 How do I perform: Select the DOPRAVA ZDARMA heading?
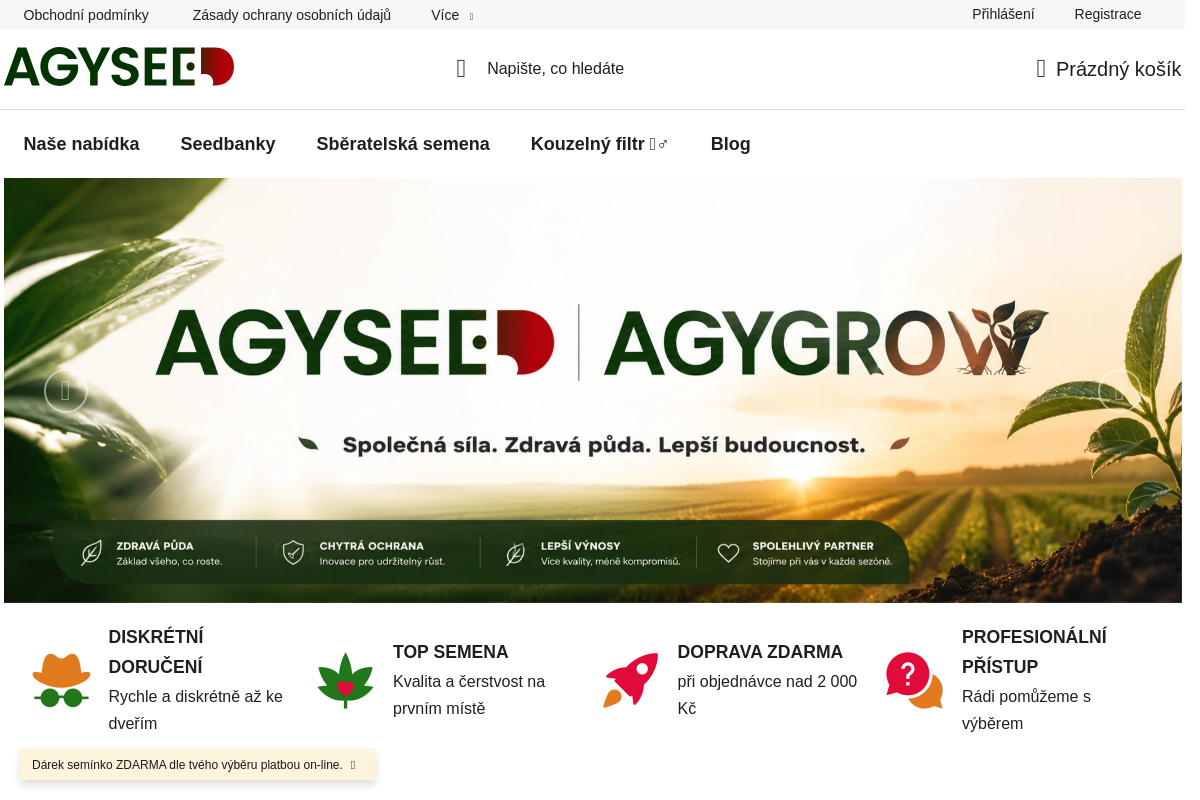pos(760,652)
